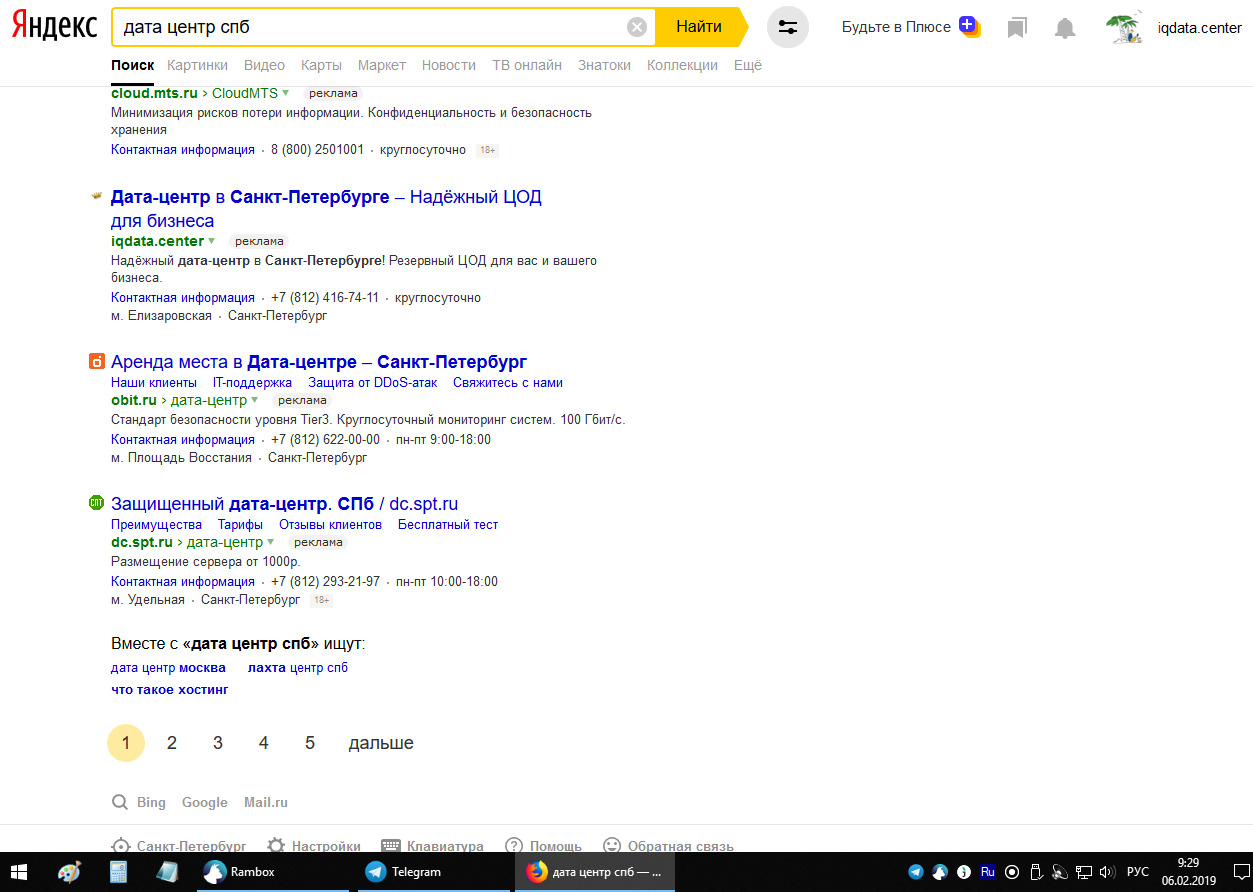1253x892 pixels.
Task: Open Дата-центр в Санкт-Петербурге result title
Action: pos(326,208)
